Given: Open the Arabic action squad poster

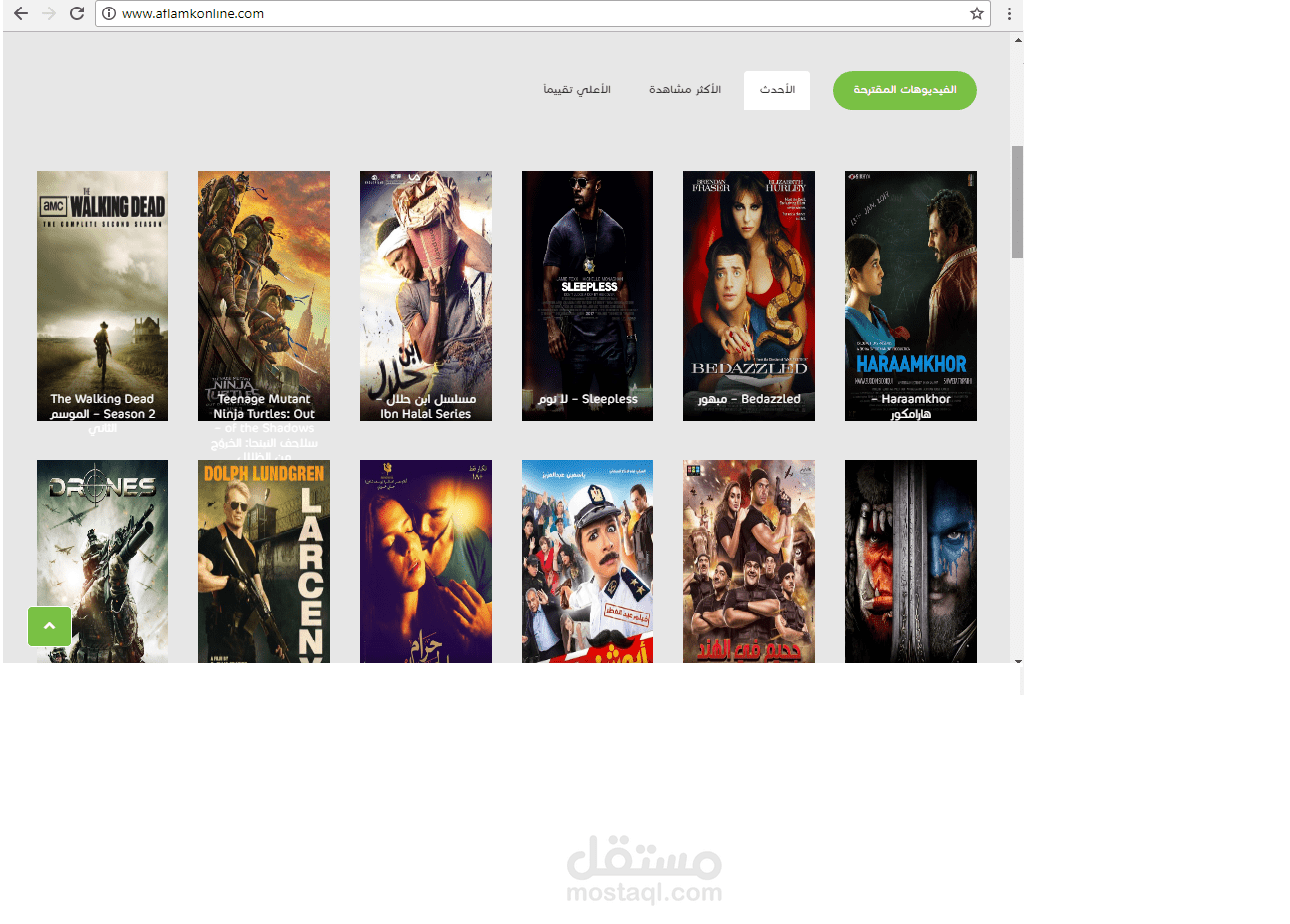Looking at the screenshot, I should pyautogui.click(x=749, y=561).
